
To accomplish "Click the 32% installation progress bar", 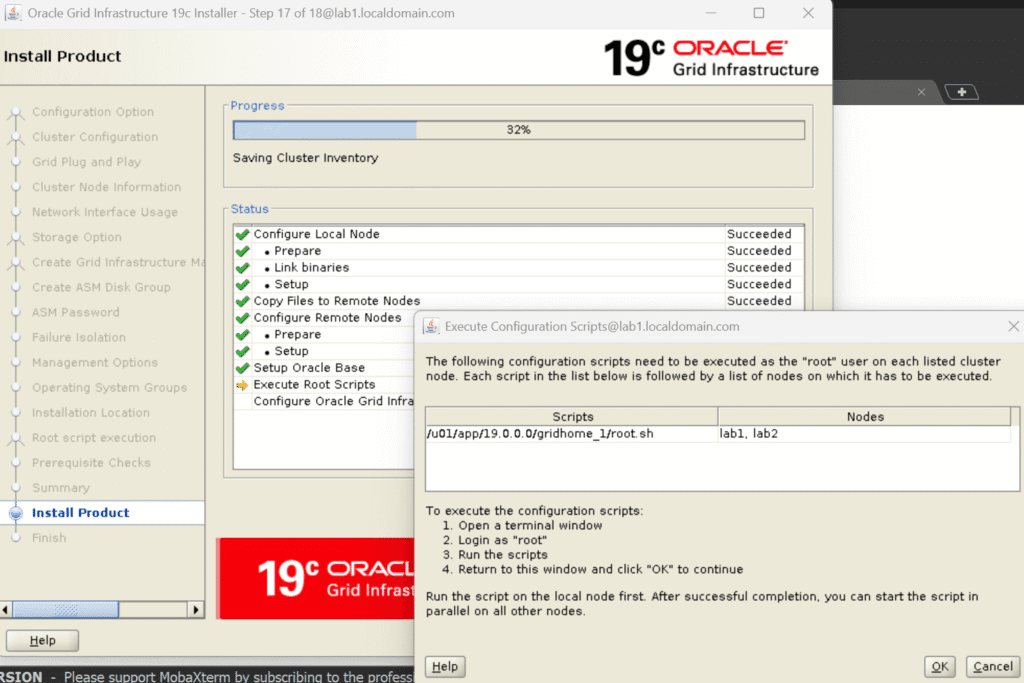I will coord(519,130).
